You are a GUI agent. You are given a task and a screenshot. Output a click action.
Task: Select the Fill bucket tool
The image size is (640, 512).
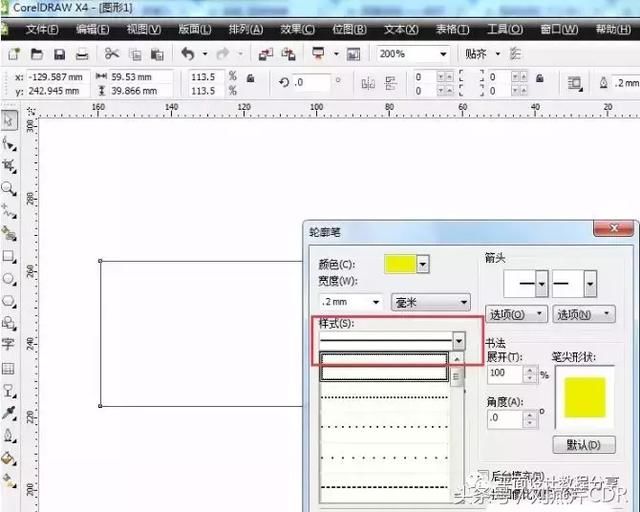click(9, 459)
